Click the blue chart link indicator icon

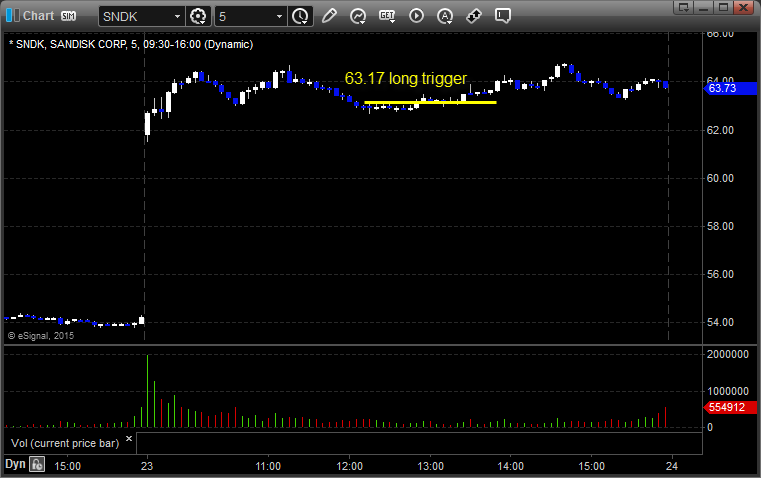point(13,16)
